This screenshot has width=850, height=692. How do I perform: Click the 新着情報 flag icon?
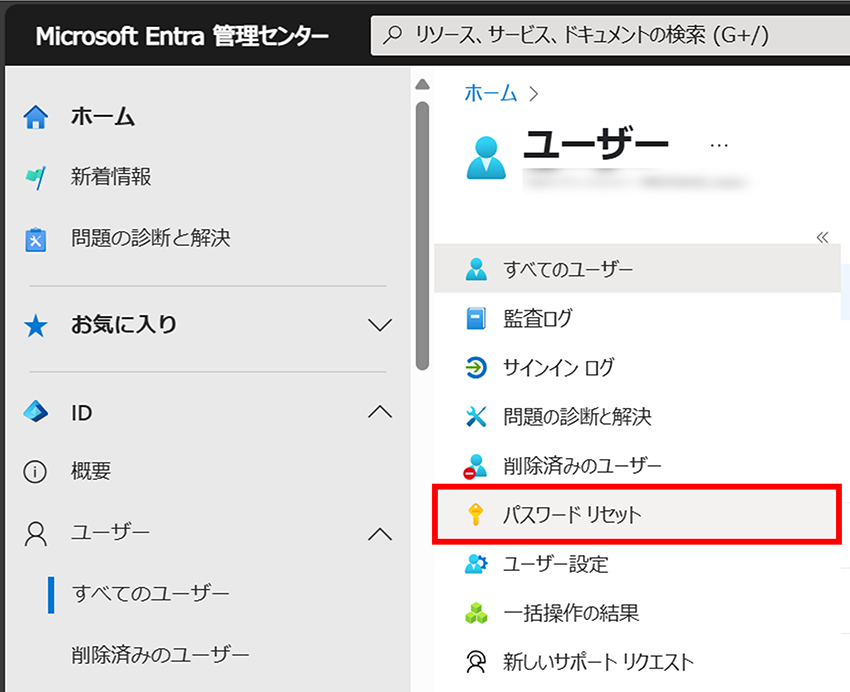tap(36, 177)
